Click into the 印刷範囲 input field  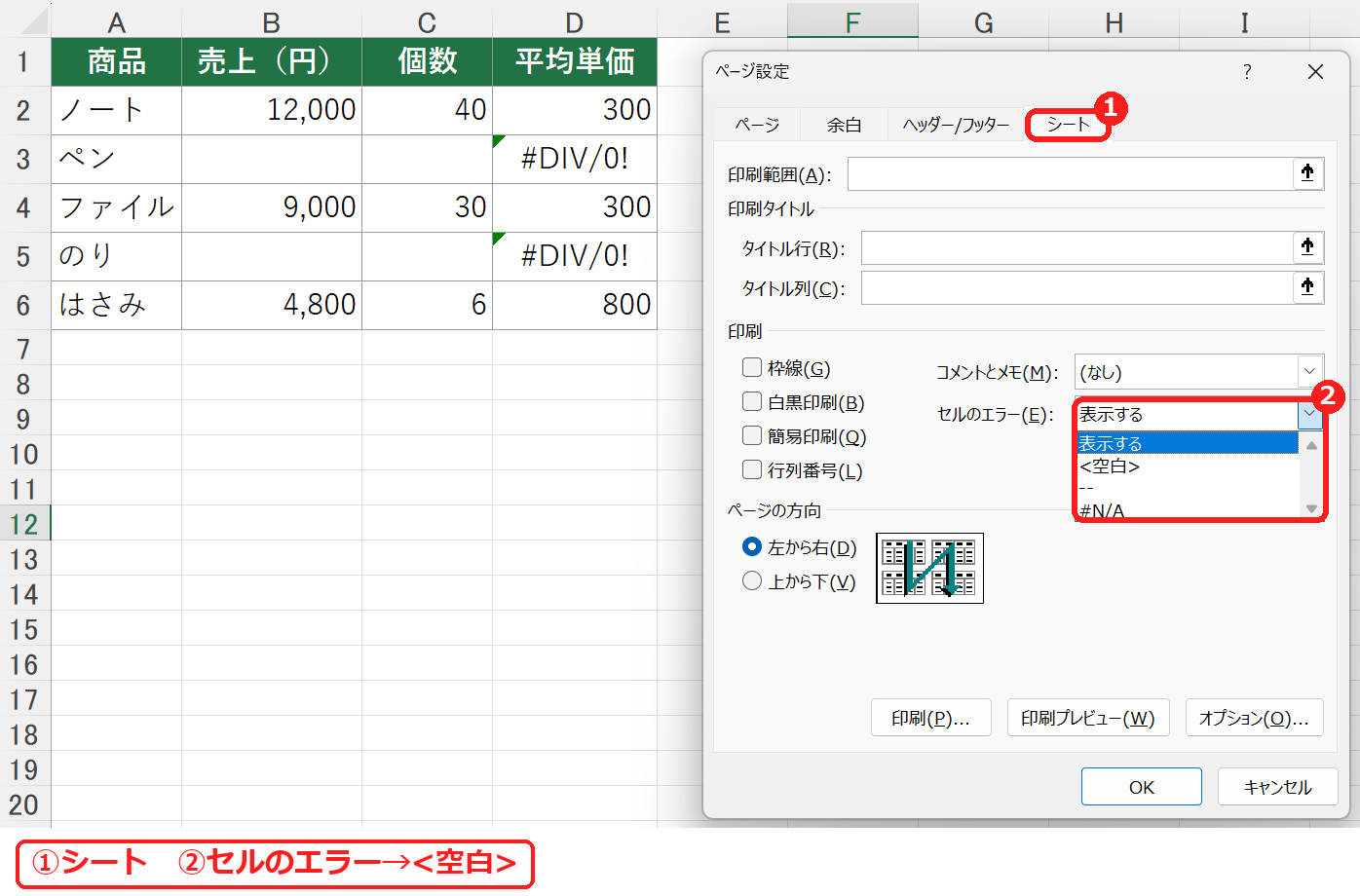click(1070, 174)
